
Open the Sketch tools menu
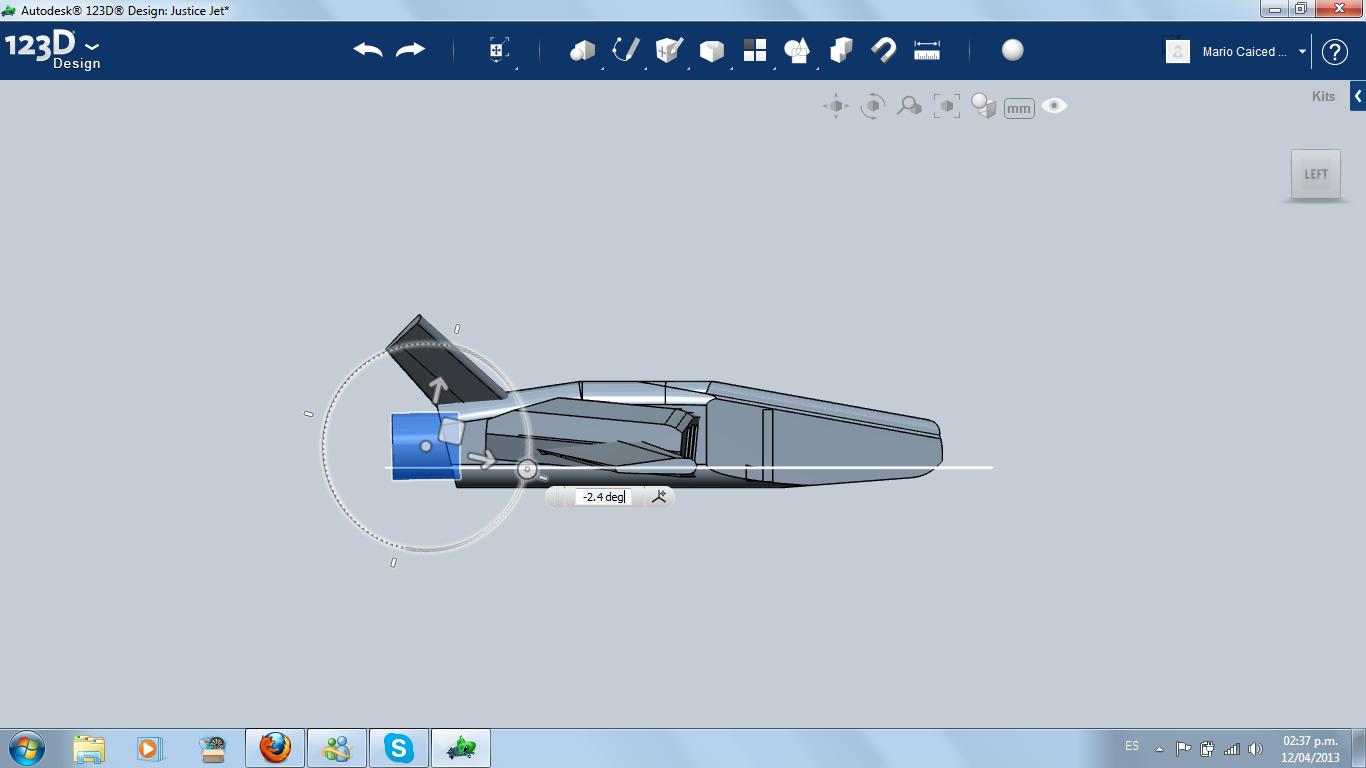pyautogui.click(x=626, y=50)
